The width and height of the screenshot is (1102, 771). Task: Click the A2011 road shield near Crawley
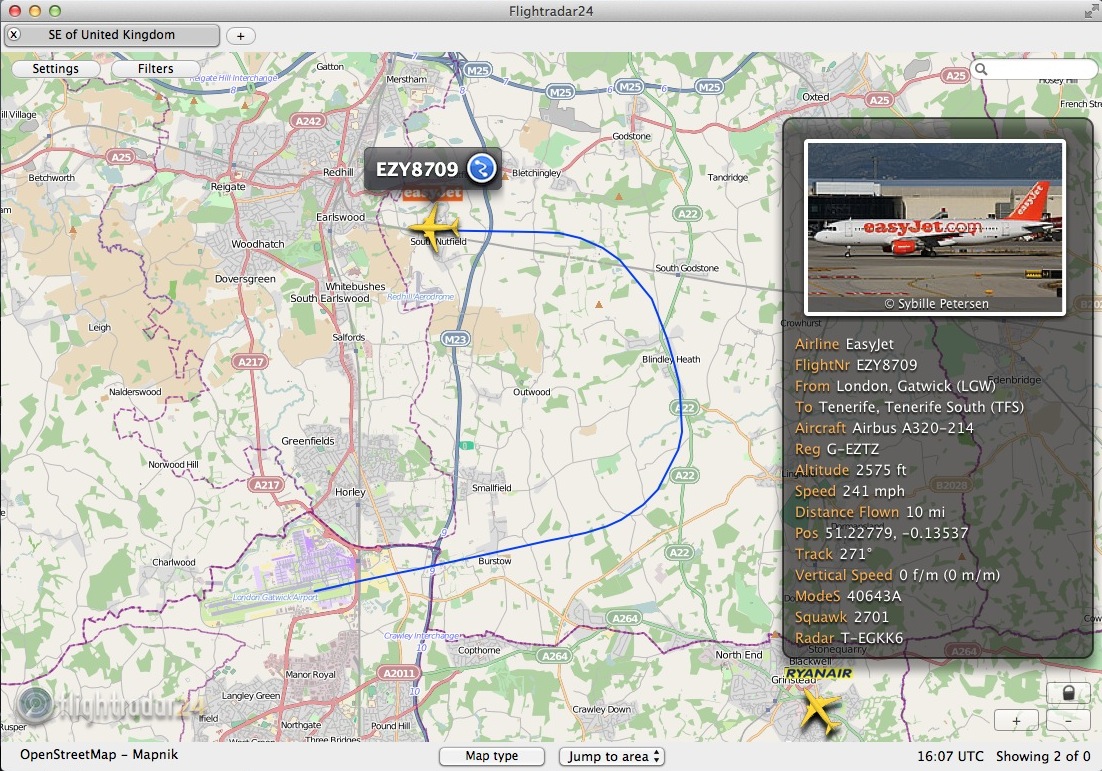pos(399,673)
